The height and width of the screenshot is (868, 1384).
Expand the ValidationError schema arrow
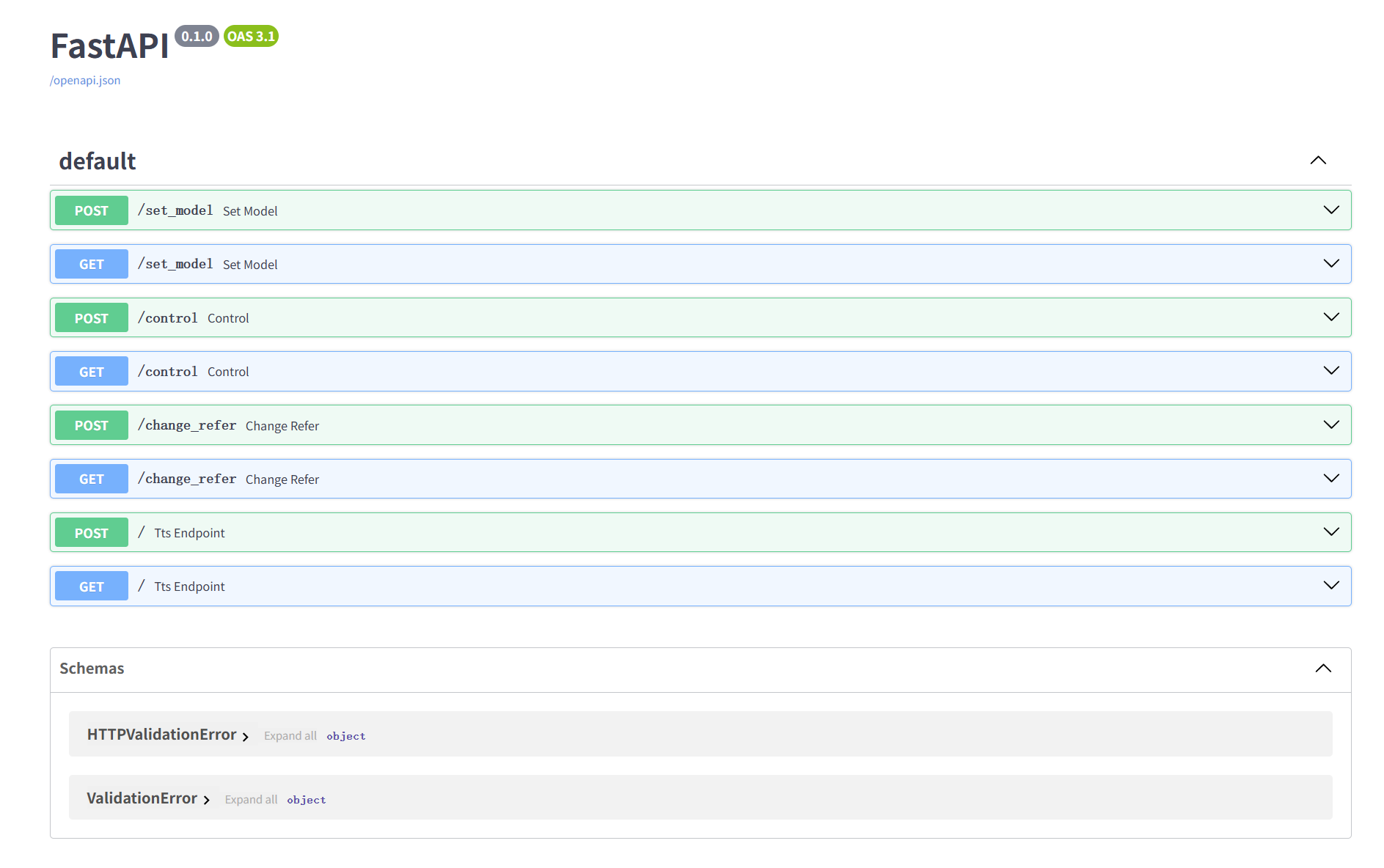(x=207, y=800)
